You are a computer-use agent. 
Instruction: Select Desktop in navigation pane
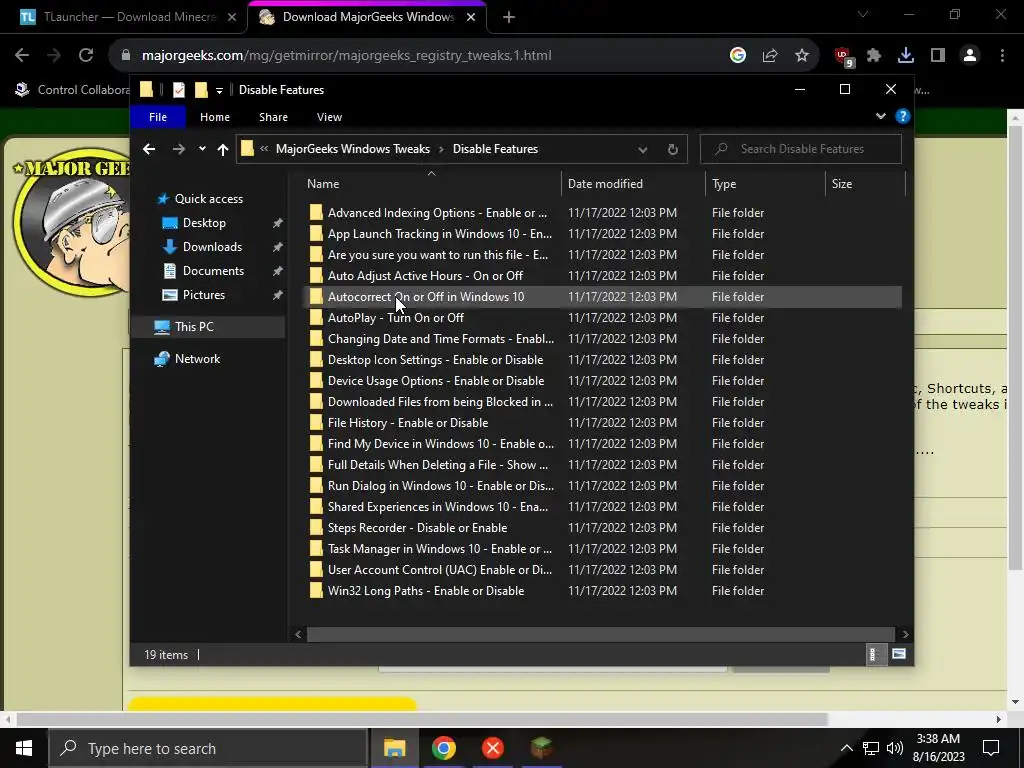point(204,223)
